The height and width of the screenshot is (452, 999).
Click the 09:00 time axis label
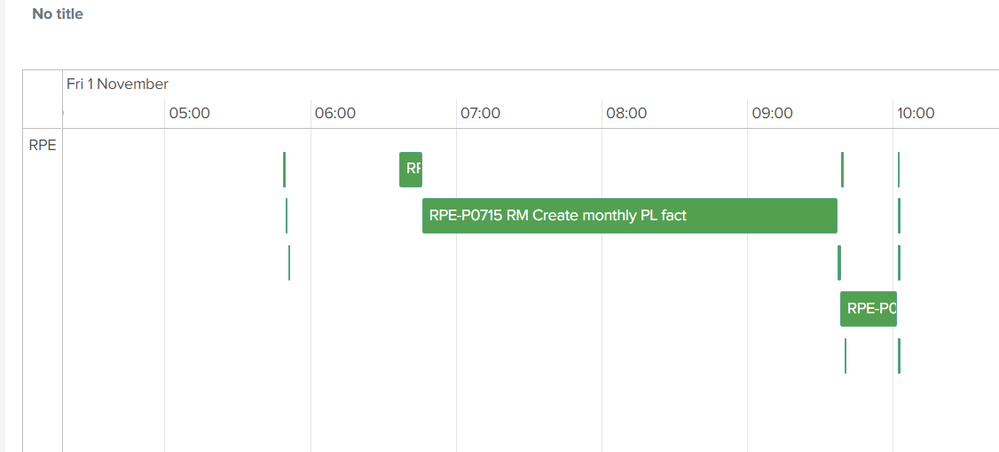pyautogui.click(x=772, y=113)
